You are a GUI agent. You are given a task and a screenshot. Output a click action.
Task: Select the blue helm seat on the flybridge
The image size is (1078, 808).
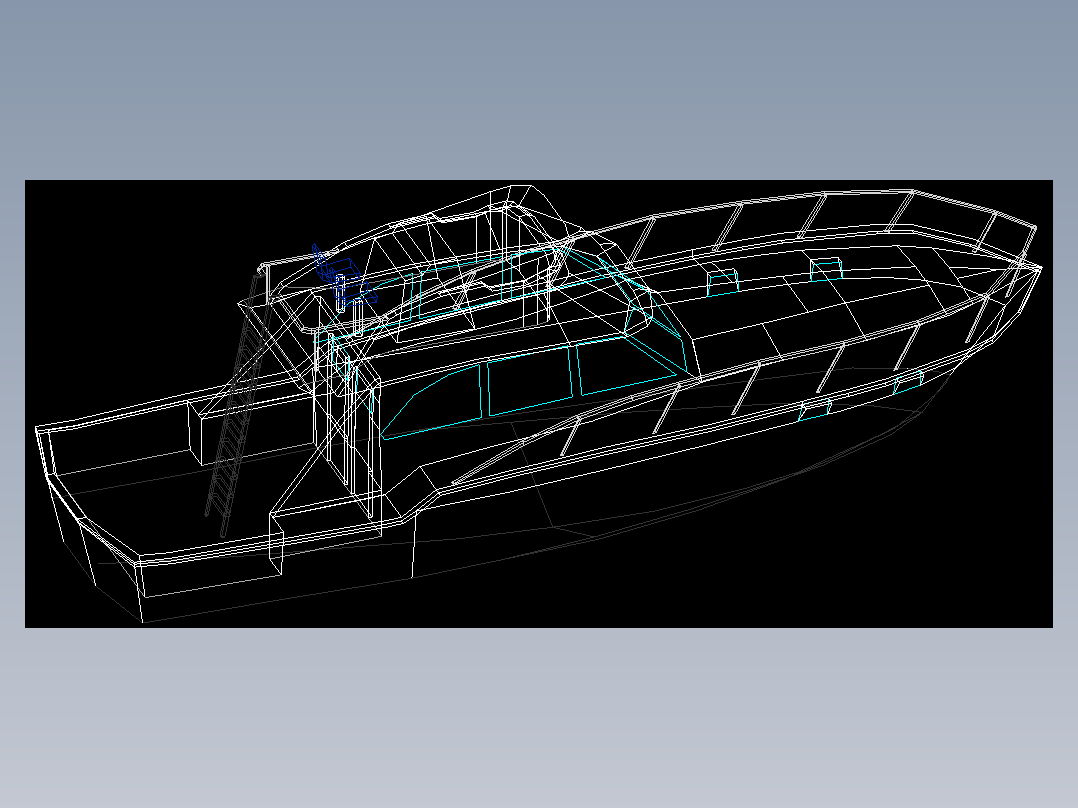click(x=344, y=276)
